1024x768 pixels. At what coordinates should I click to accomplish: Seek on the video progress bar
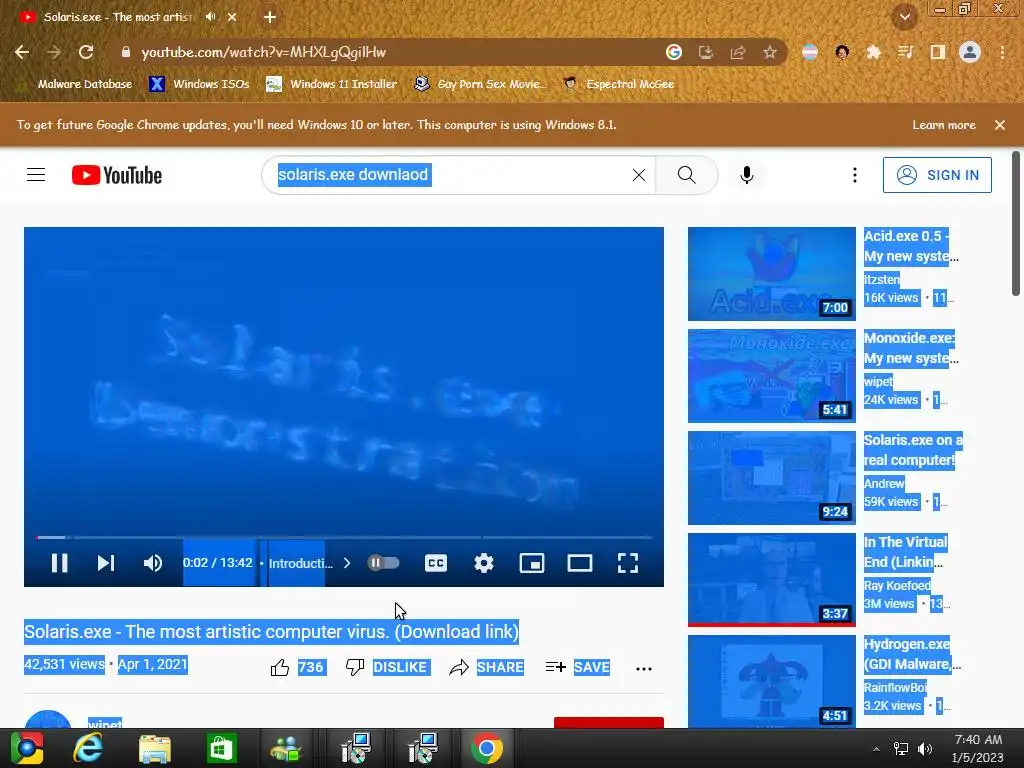(x=344, y=537)
